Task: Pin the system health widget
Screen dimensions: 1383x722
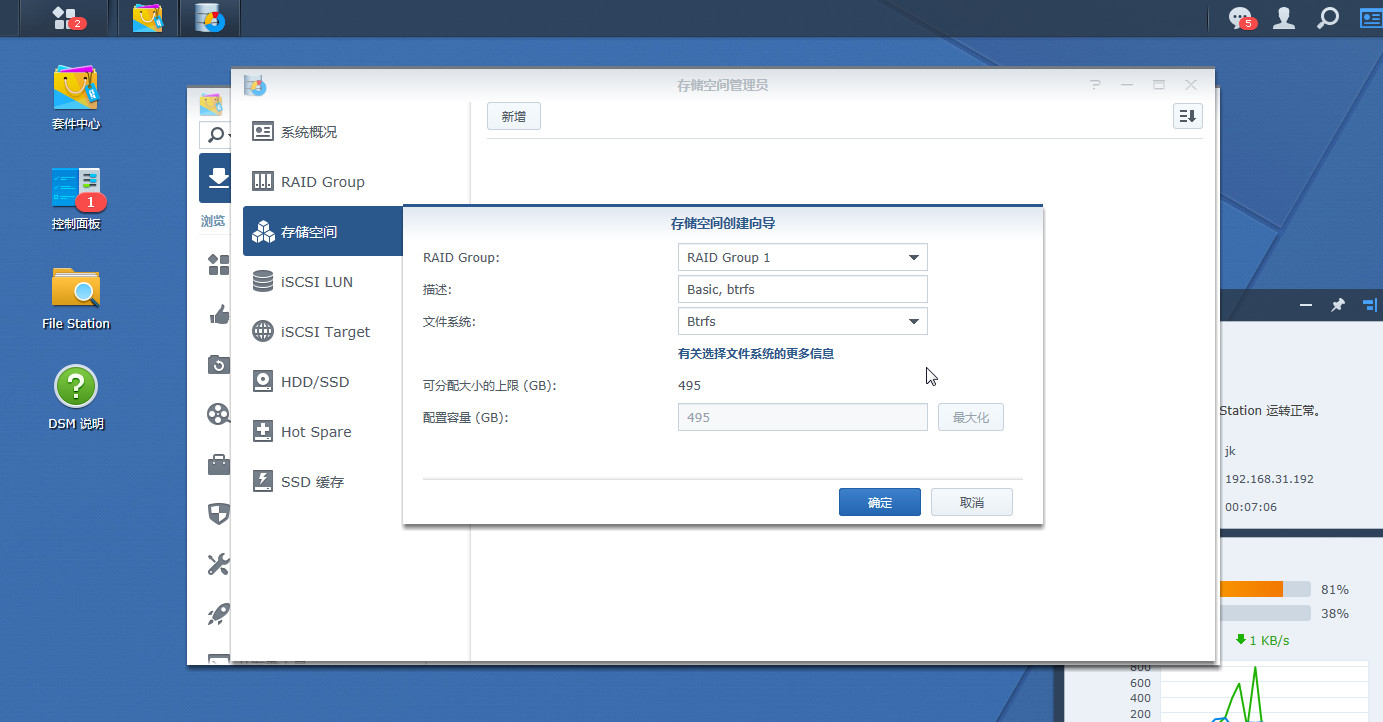Action: tap(1337, 305)
